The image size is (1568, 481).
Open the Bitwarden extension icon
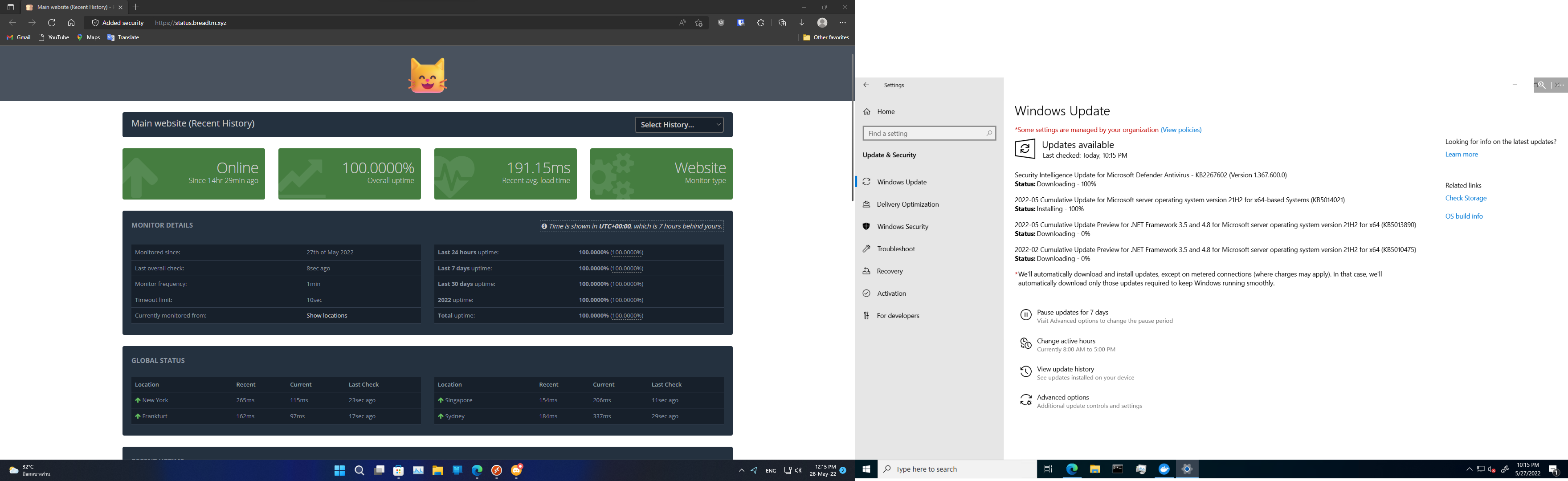pos(741,23)
